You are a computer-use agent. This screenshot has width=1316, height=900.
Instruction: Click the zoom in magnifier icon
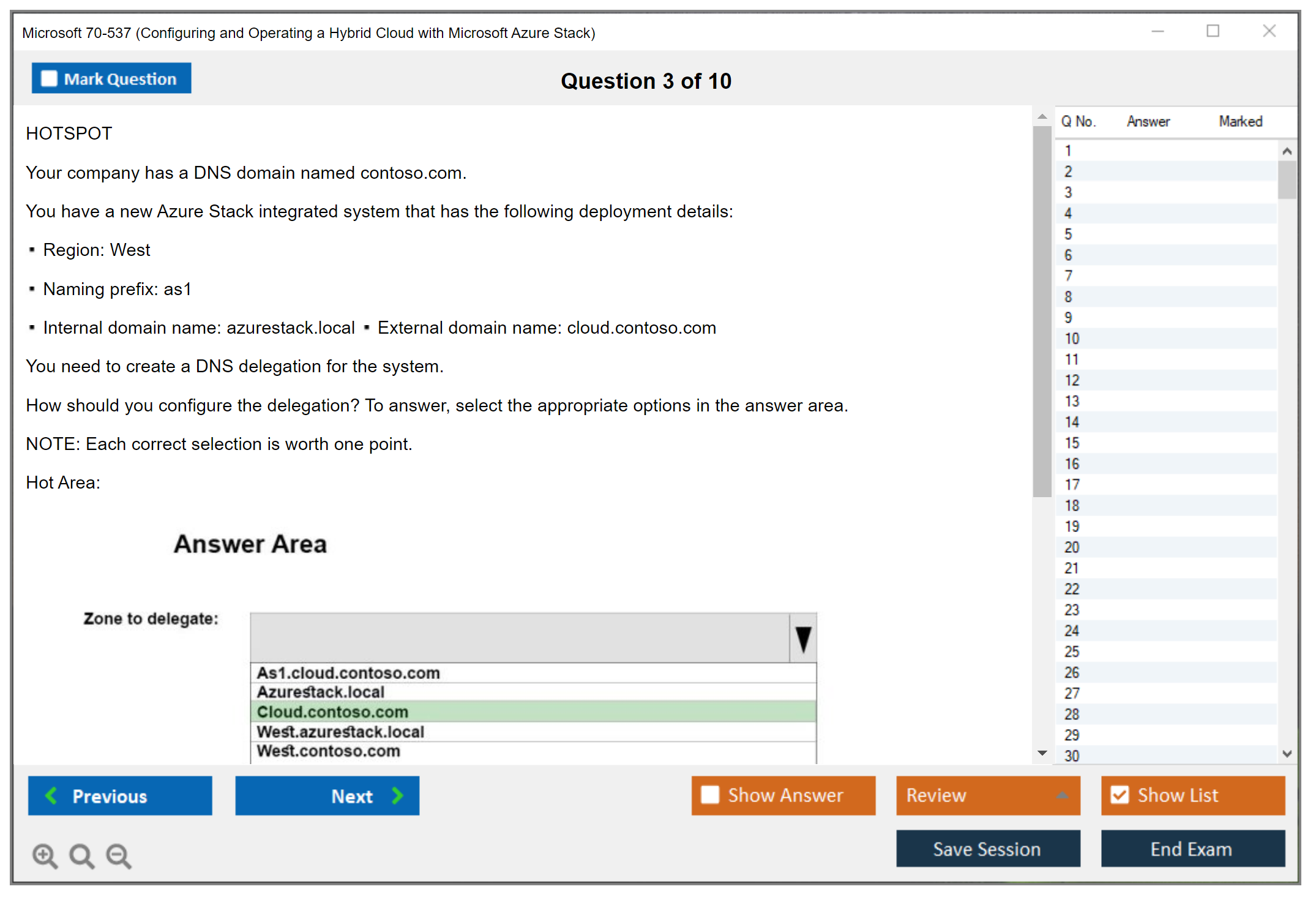click(45, 855)
